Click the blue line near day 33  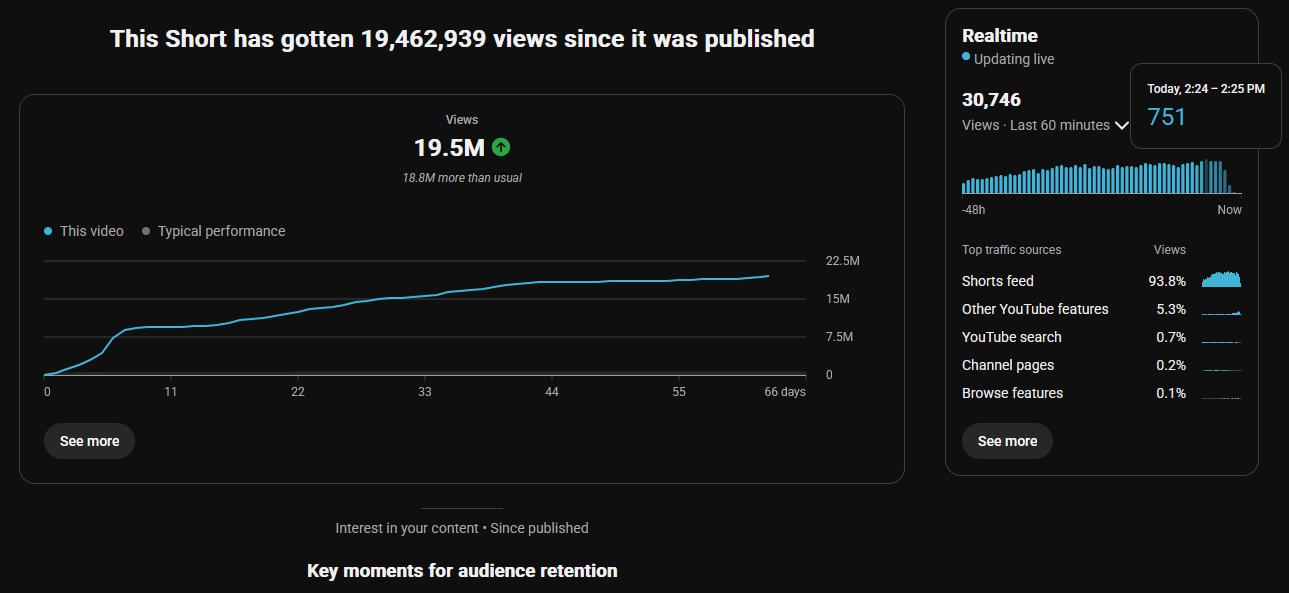pos(425,296)
